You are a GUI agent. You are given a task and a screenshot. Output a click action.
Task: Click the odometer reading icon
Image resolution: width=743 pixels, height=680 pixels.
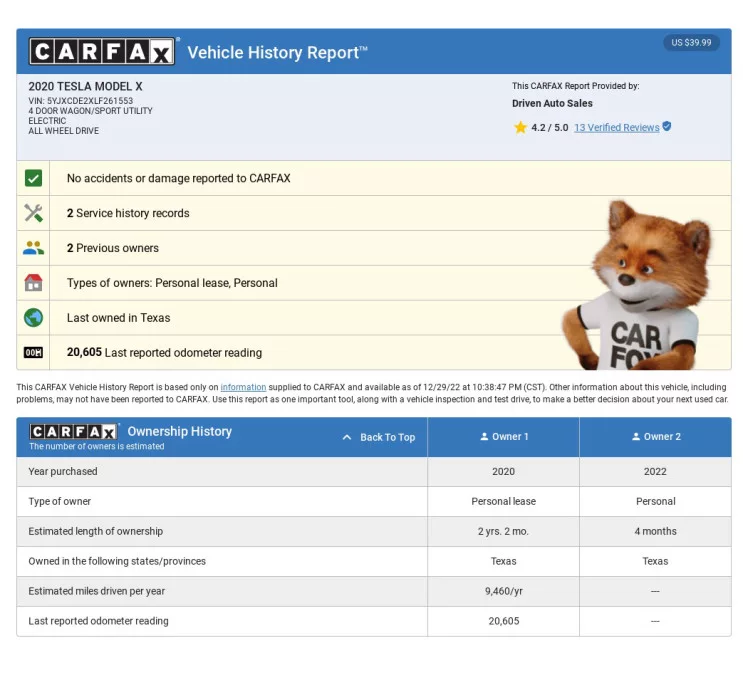(x=33, y=352)
